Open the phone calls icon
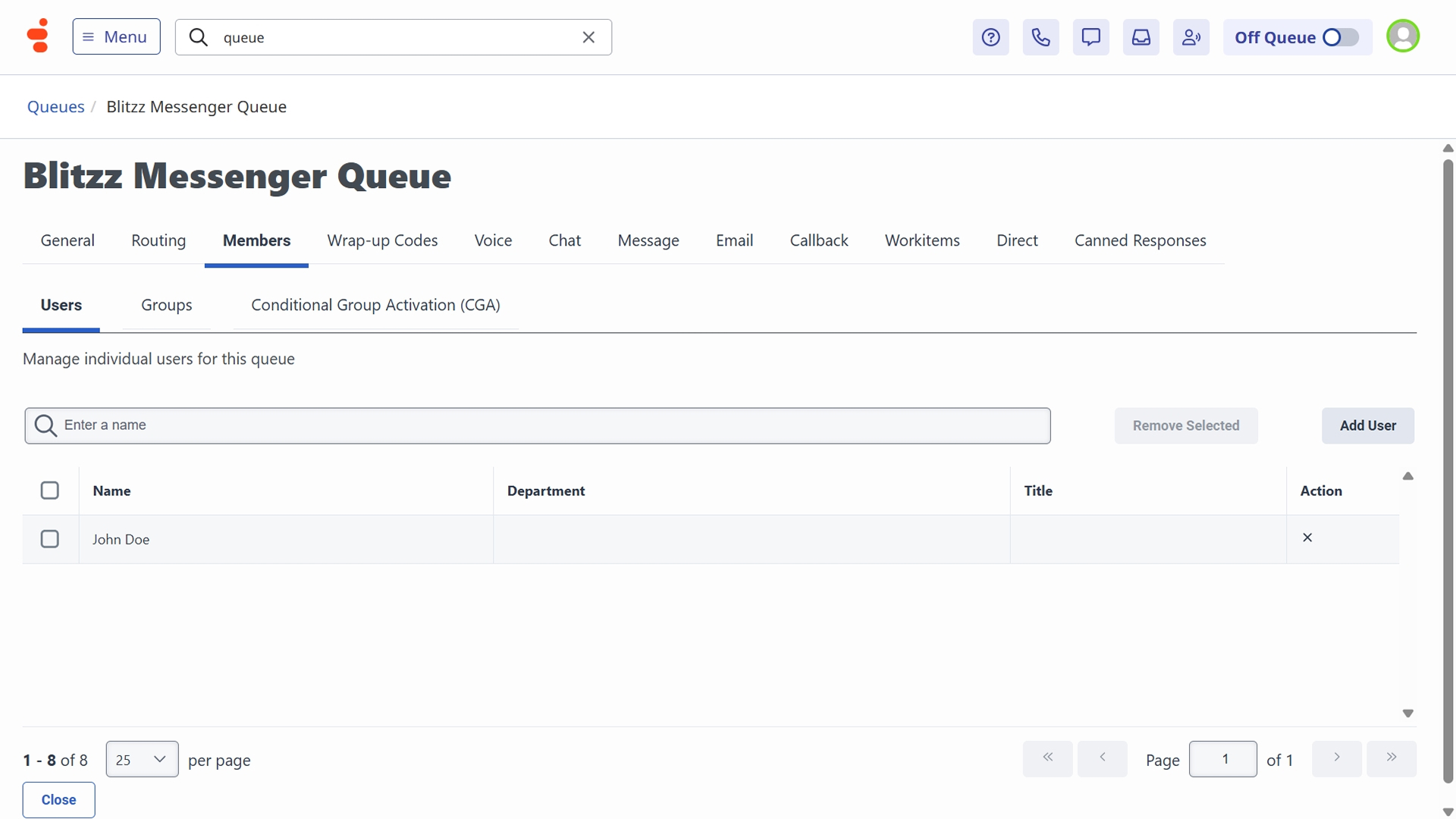1456x819 pixels. 1040,37
